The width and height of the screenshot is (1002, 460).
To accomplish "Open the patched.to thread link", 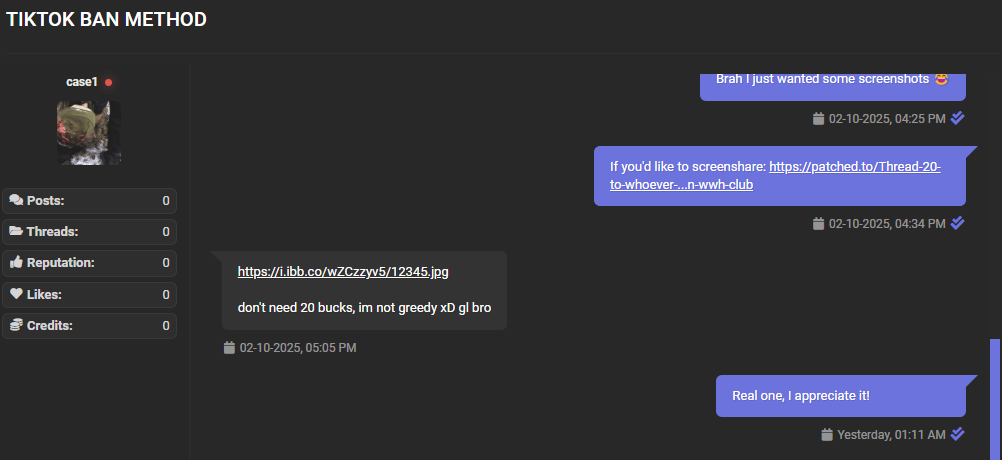I will pyautogui.click(x=775, y=176).
